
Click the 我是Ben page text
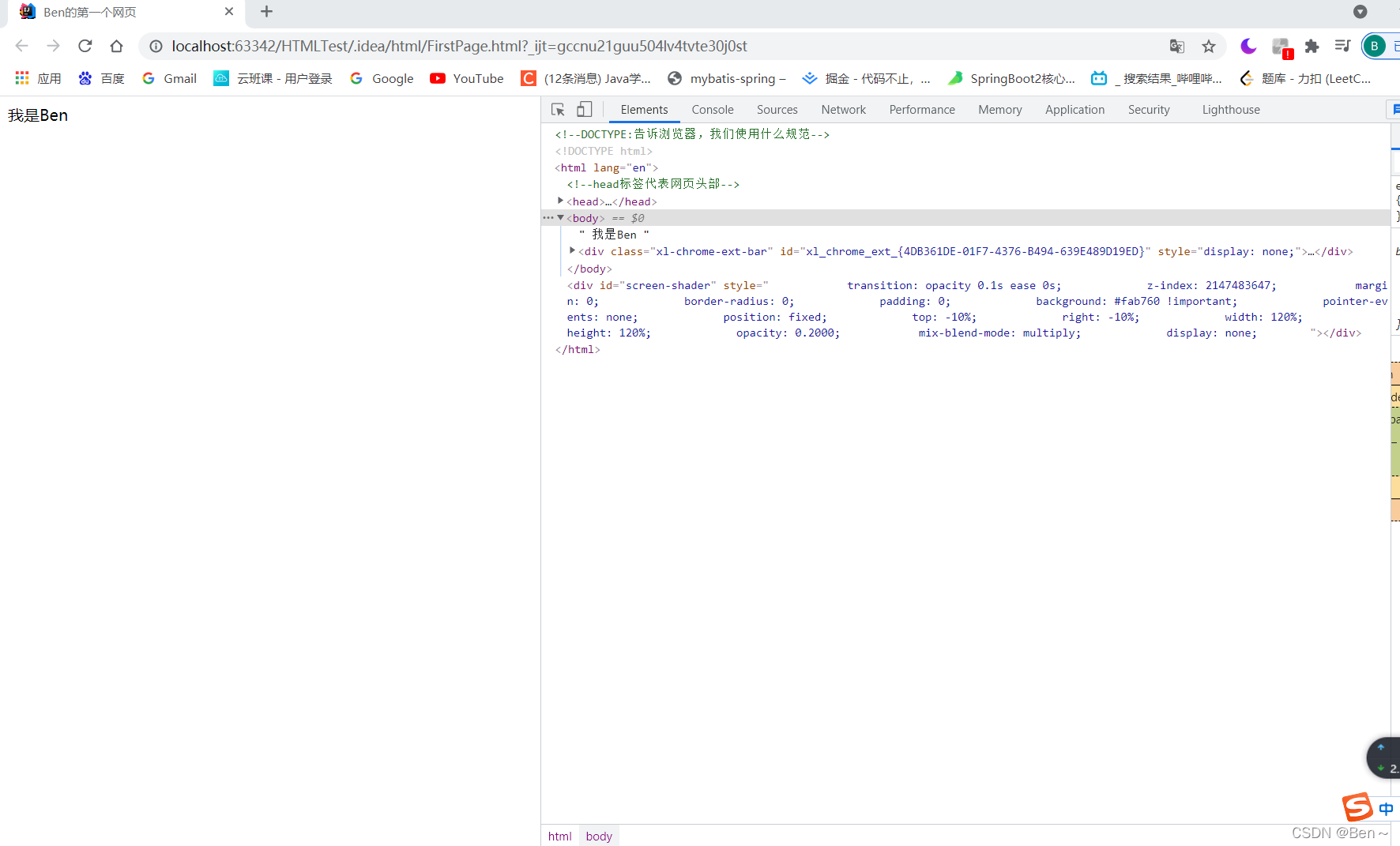tap(38, 115)
